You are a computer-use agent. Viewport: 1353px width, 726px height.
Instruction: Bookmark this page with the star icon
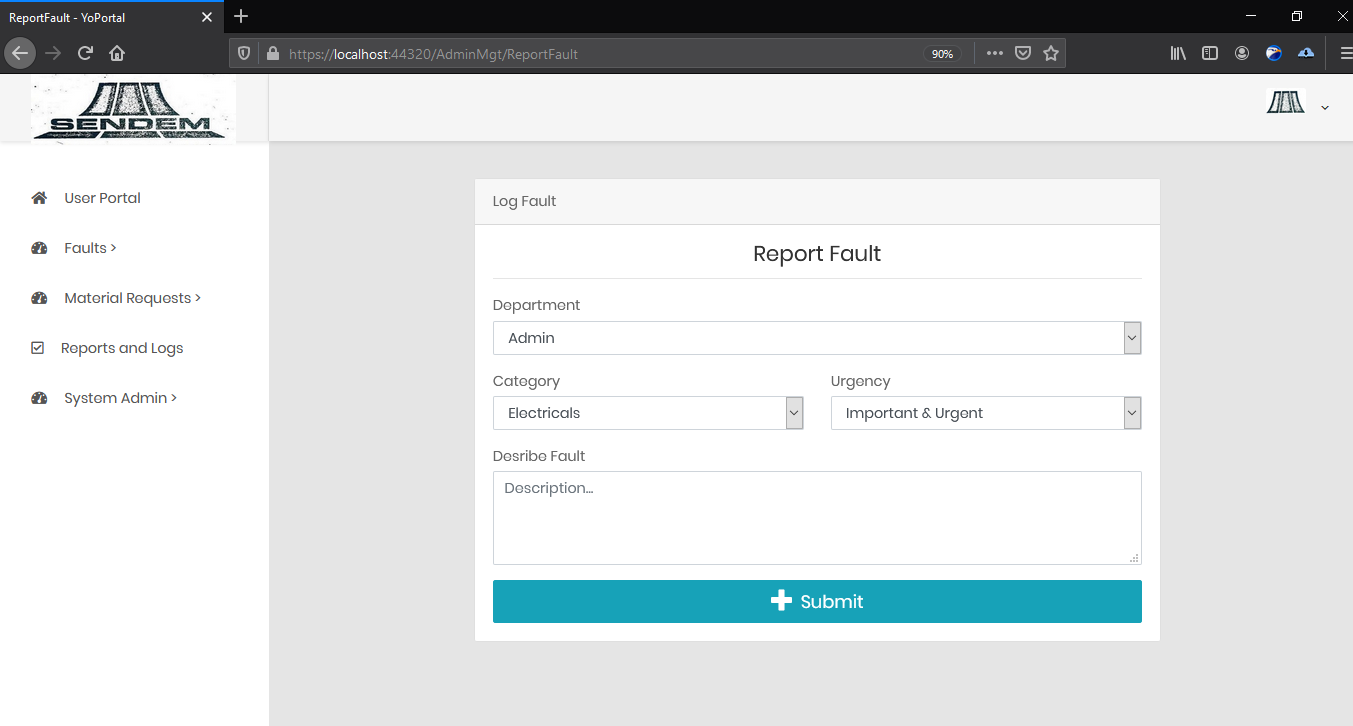[x=1051, y=54]
